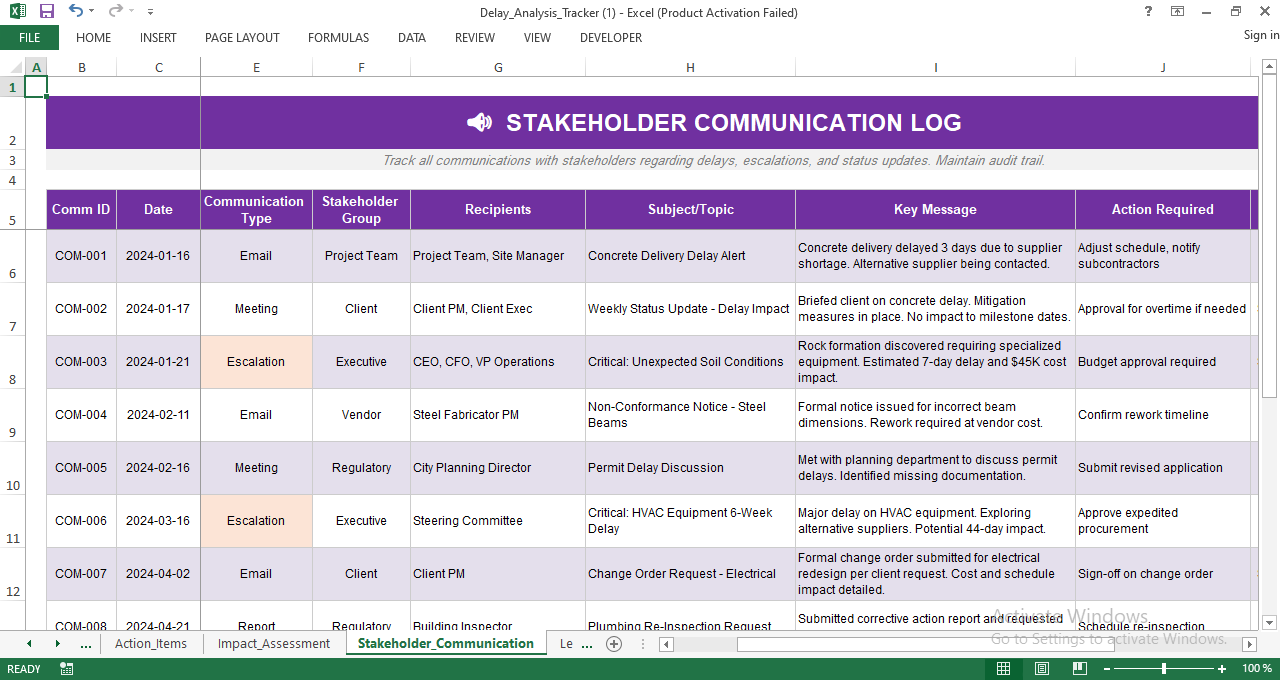Image resolution: width=1280 pixels, height=680 pixels.
Task: Select Normal view in the status bar
Action: pos(1003,668)
